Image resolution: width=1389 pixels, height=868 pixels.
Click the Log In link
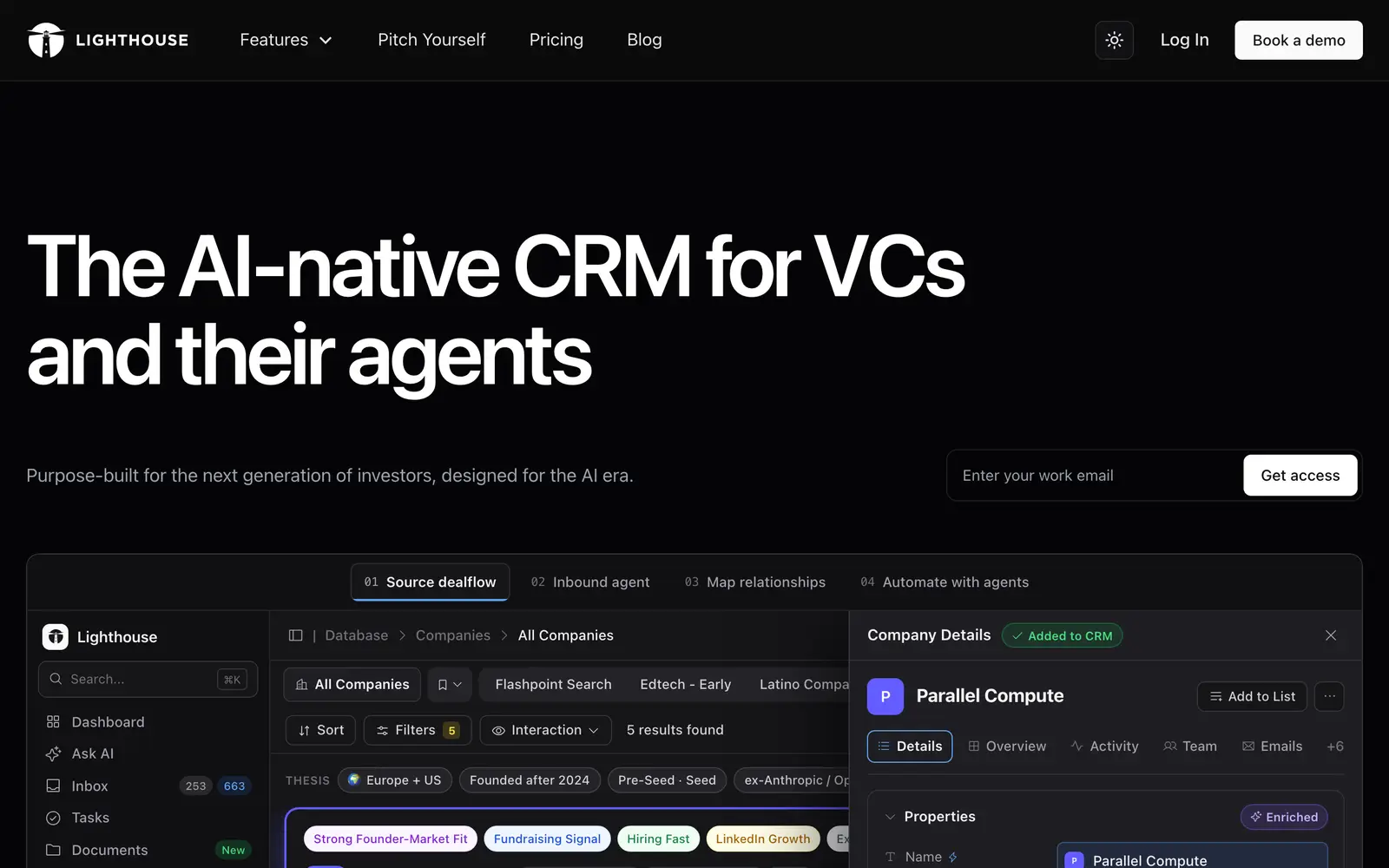coord(1184,40)
